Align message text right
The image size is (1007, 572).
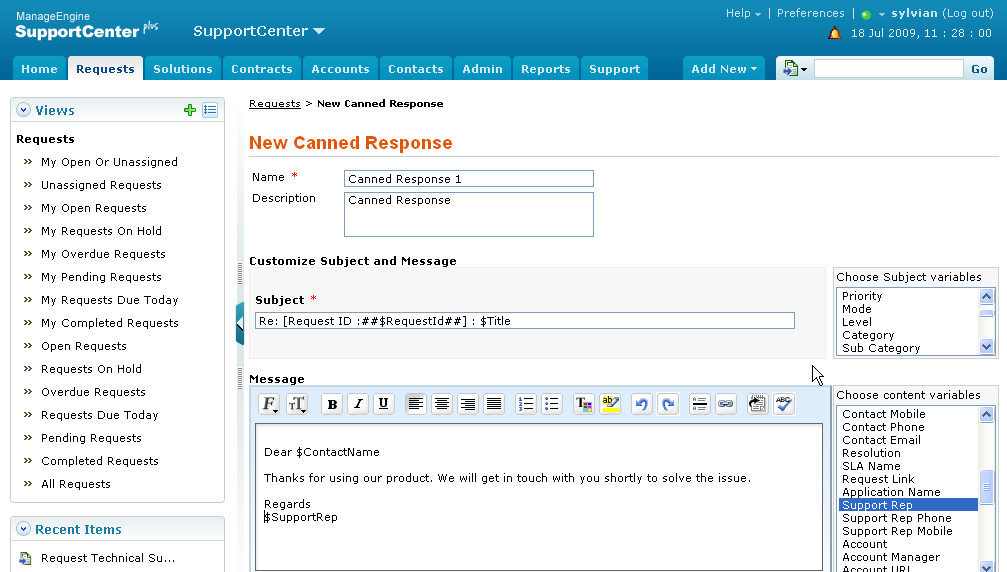pos(468,404)
